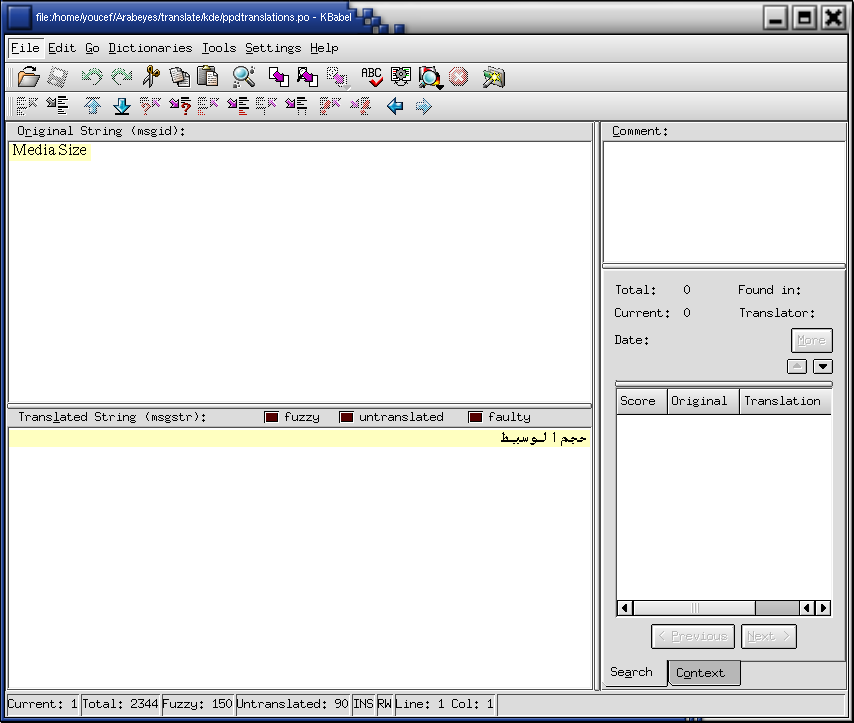This screenshot has height=723, width=854.
Task: Open the dropdown arrow below More
Action: tap(822, 366)
